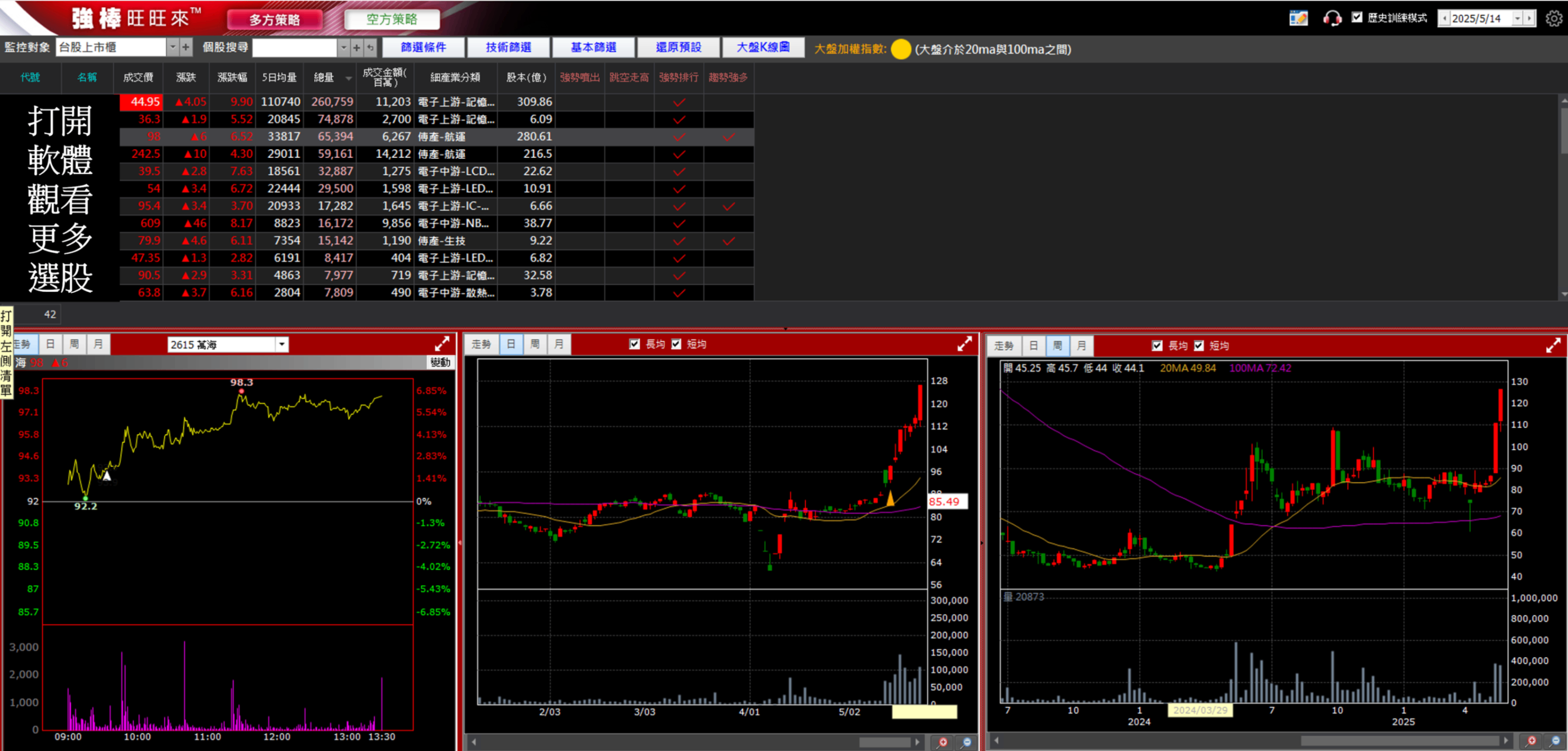
Task: Click the headset customer support icon
Action: point(1332,18)
